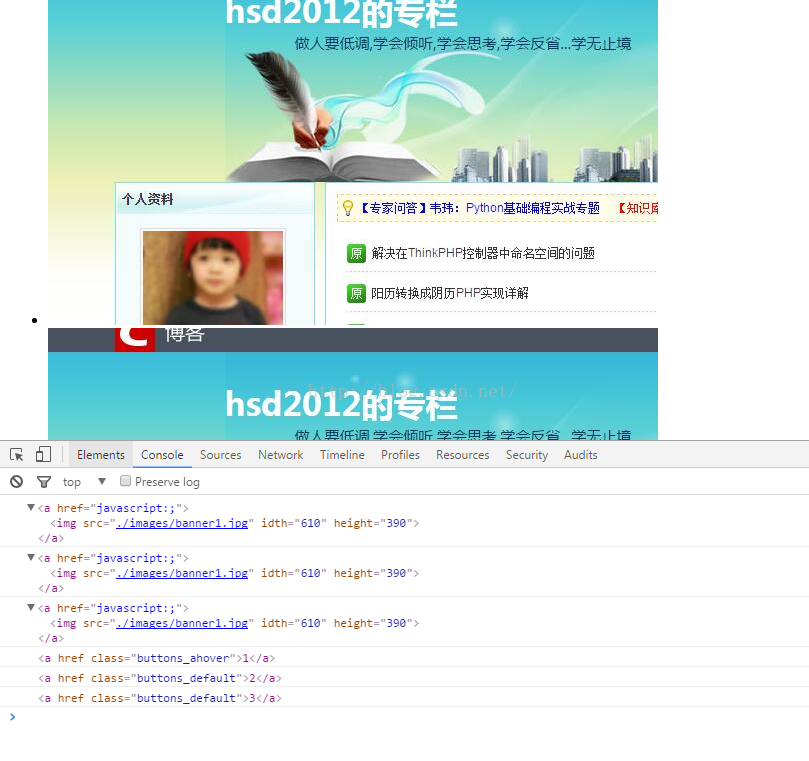Click green original badge beside 阳历转换 article

click(x=357, y=294)
